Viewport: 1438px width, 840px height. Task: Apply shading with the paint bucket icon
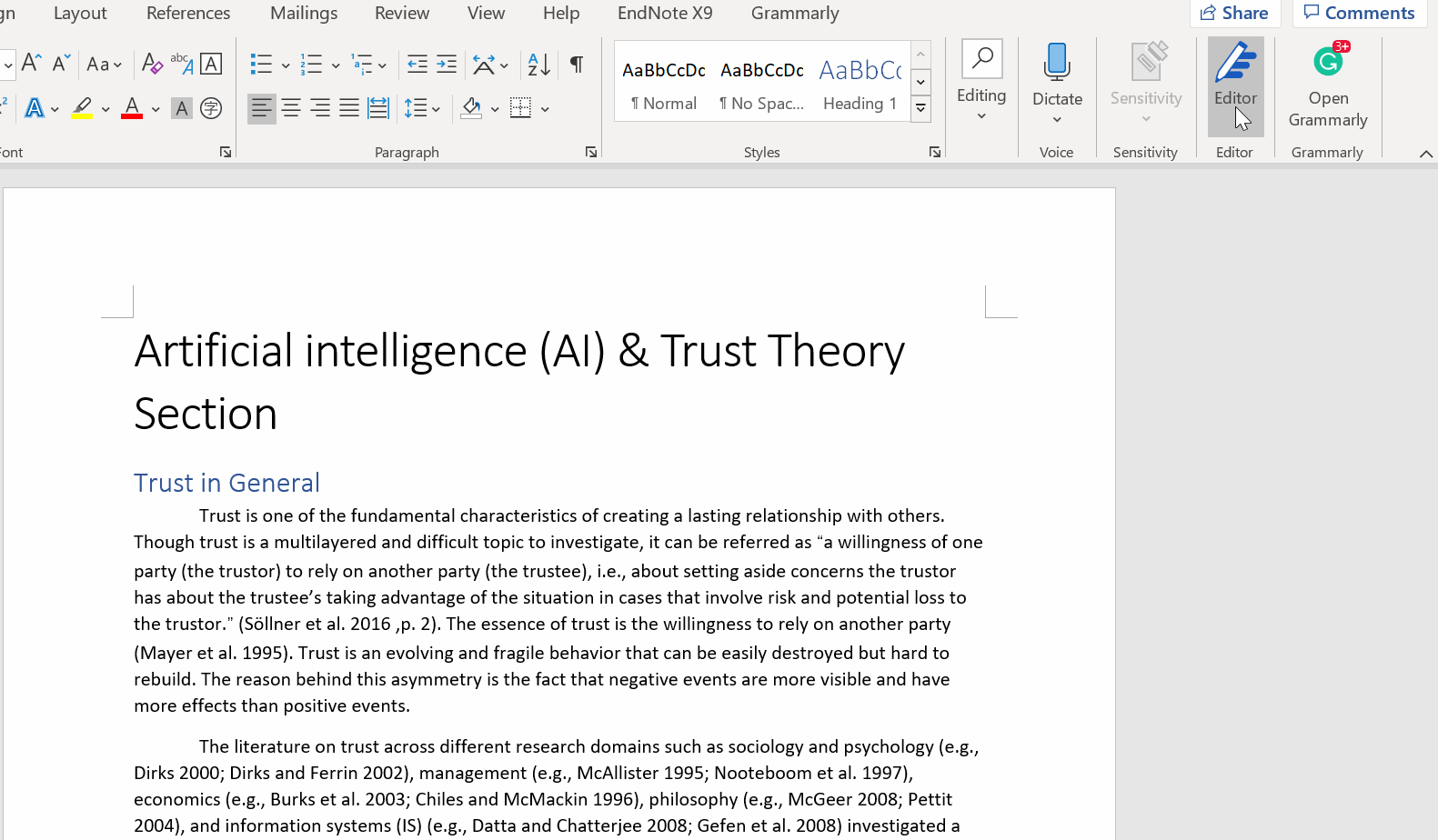pyautogui.click(x=471, y=109)
